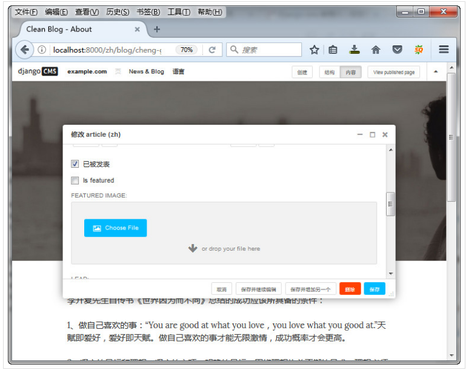Check the Is featured checkbox

(x=75, y=180)
